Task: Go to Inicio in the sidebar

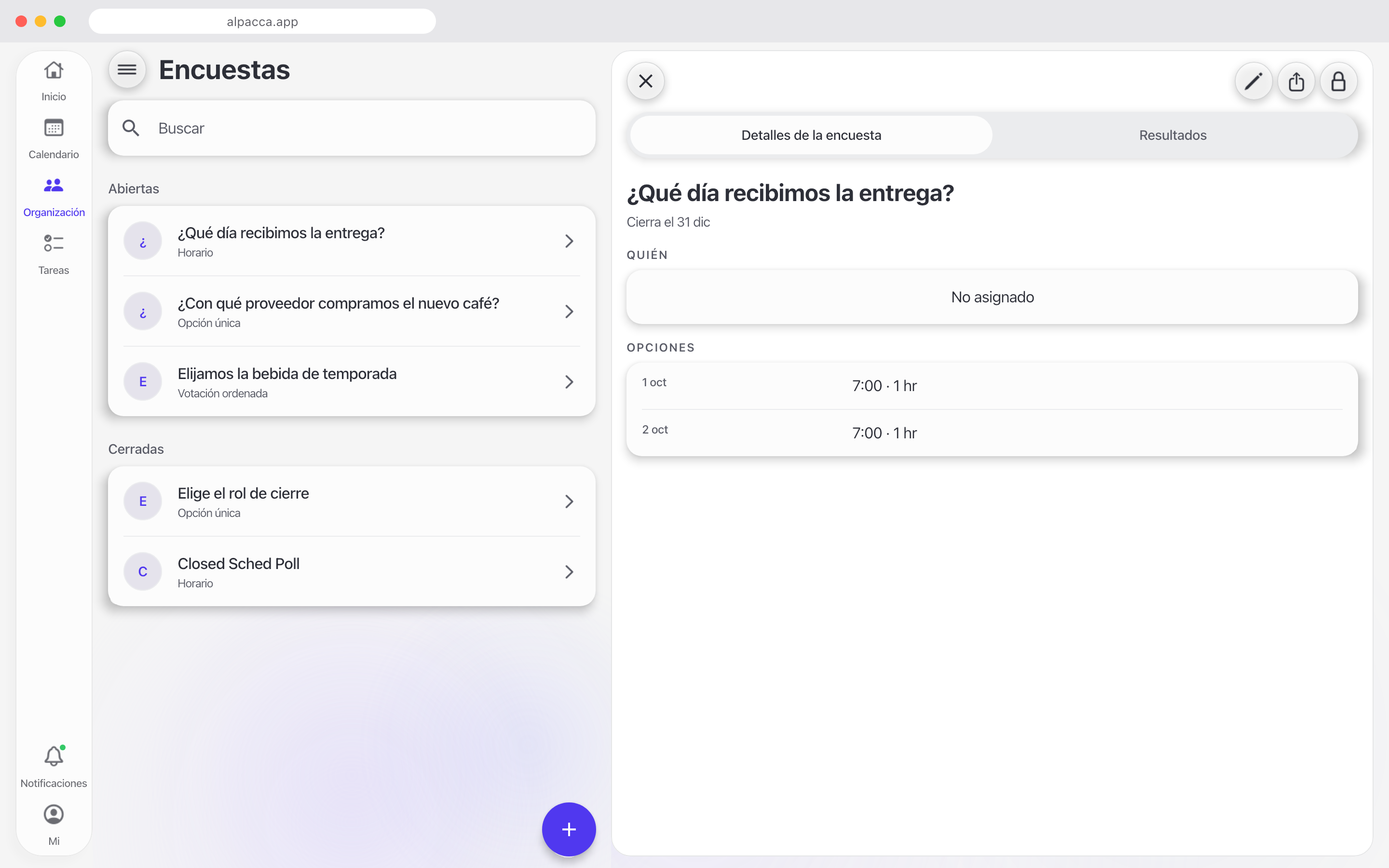Action: coord(54,81)
